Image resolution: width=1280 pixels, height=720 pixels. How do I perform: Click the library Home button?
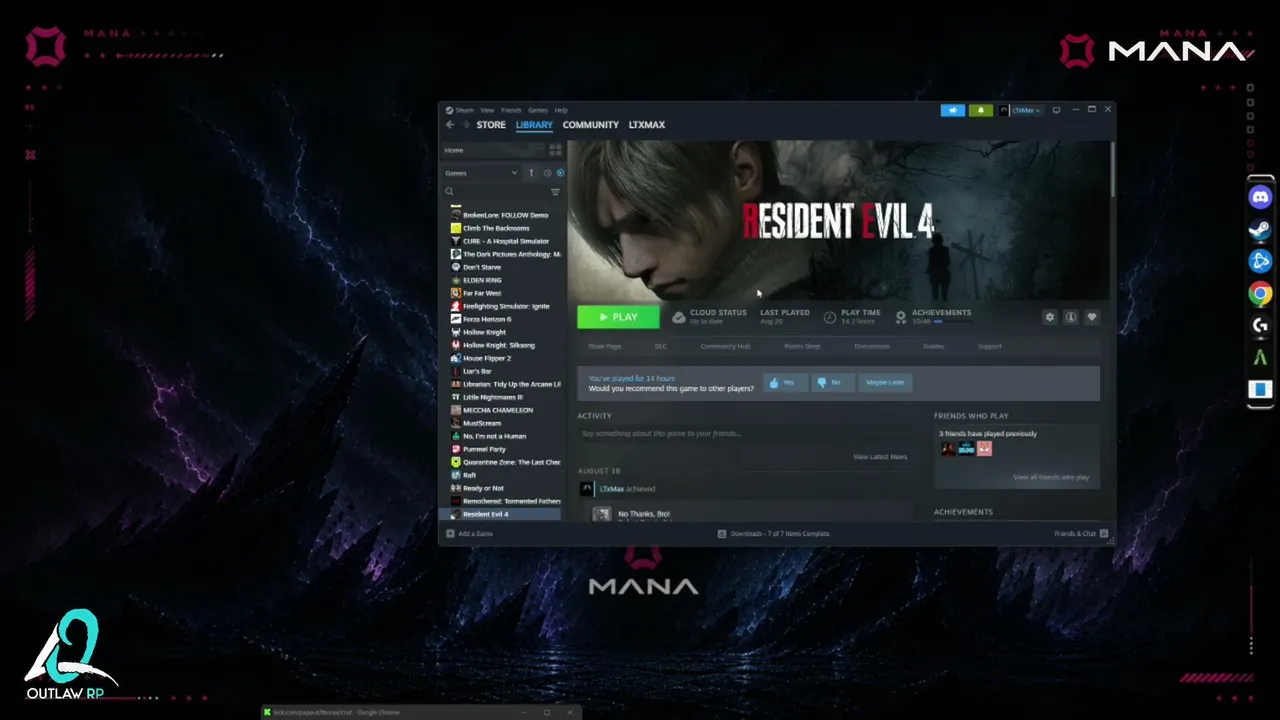[493, 150]
